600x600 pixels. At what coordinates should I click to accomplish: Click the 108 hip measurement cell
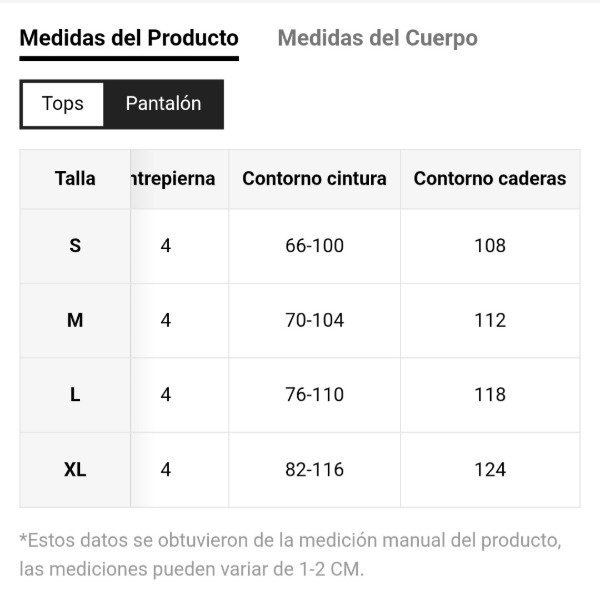(x=490, y=246)
